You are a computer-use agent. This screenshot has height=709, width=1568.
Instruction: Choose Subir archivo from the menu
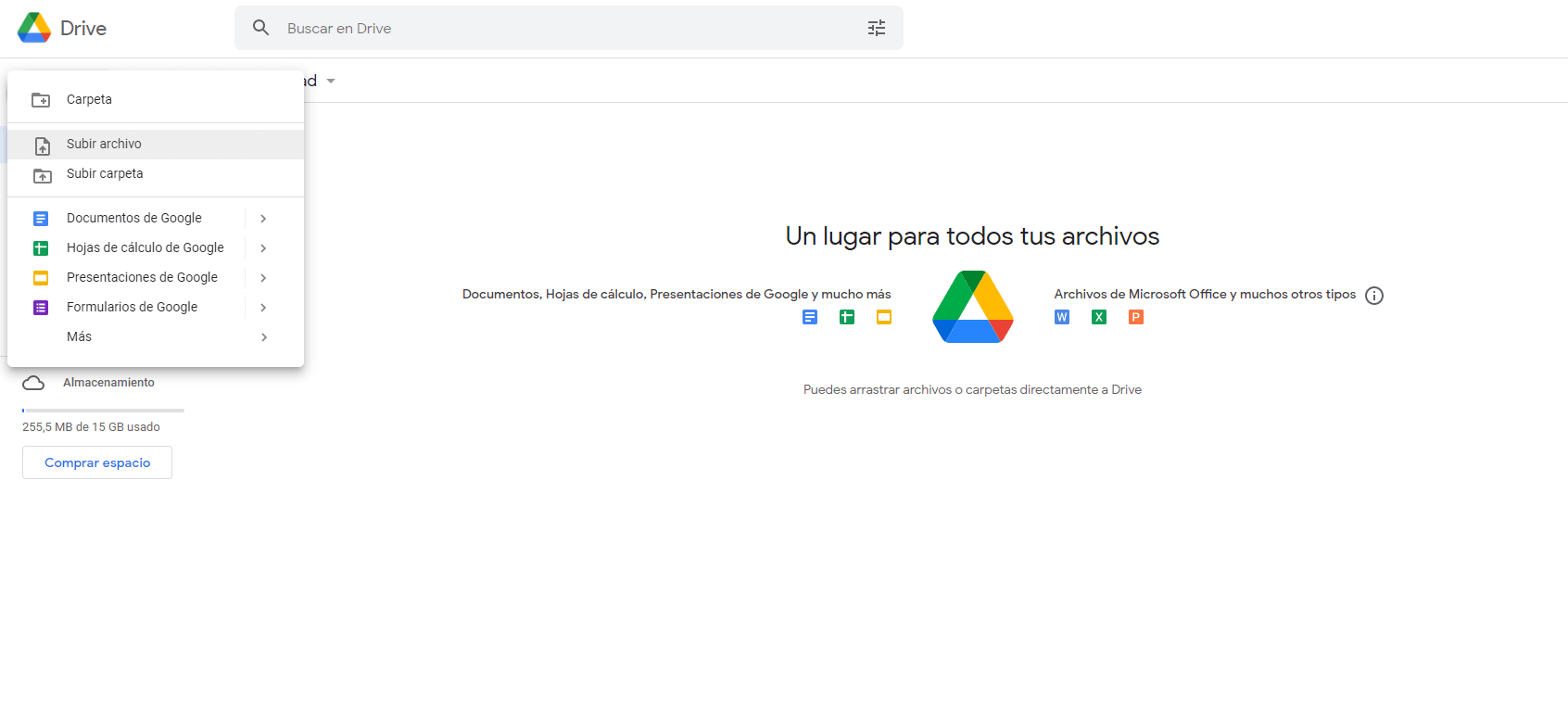(x=156, y=145)
